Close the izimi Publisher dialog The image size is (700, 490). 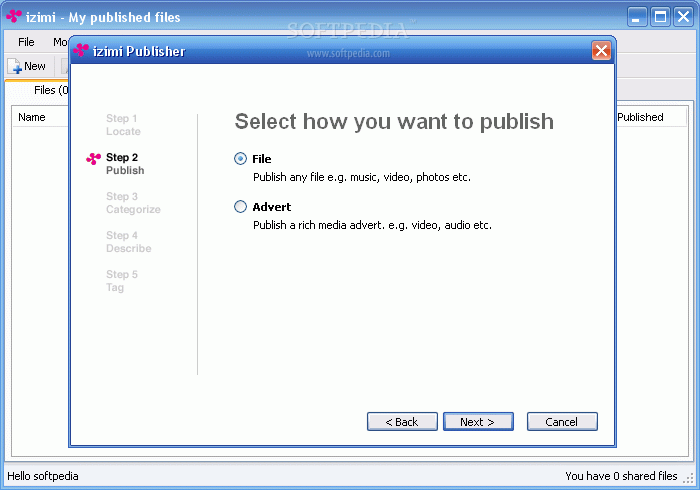tap(601, 50)
